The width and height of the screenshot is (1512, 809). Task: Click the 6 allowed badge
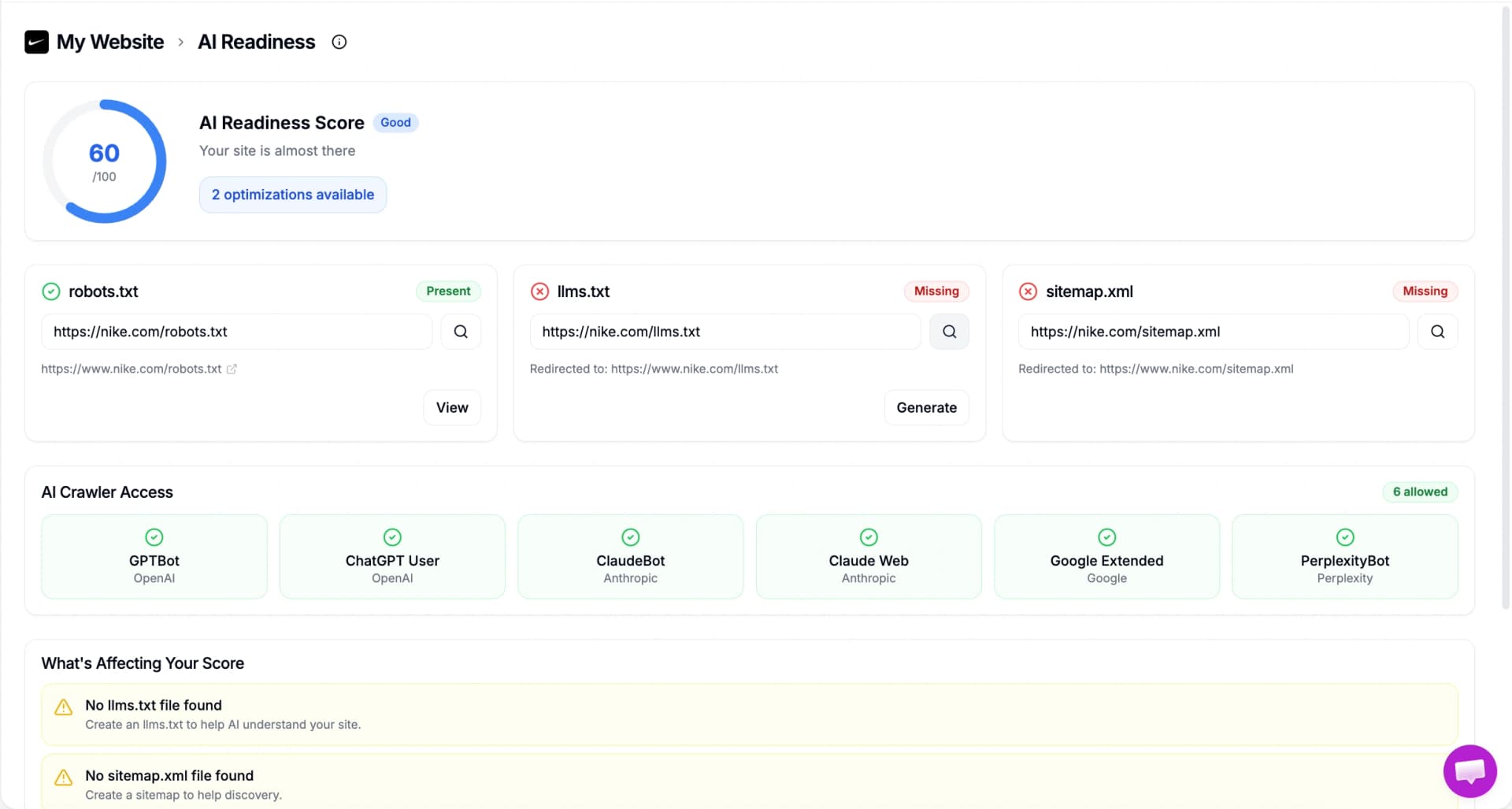click(1420, 492)
